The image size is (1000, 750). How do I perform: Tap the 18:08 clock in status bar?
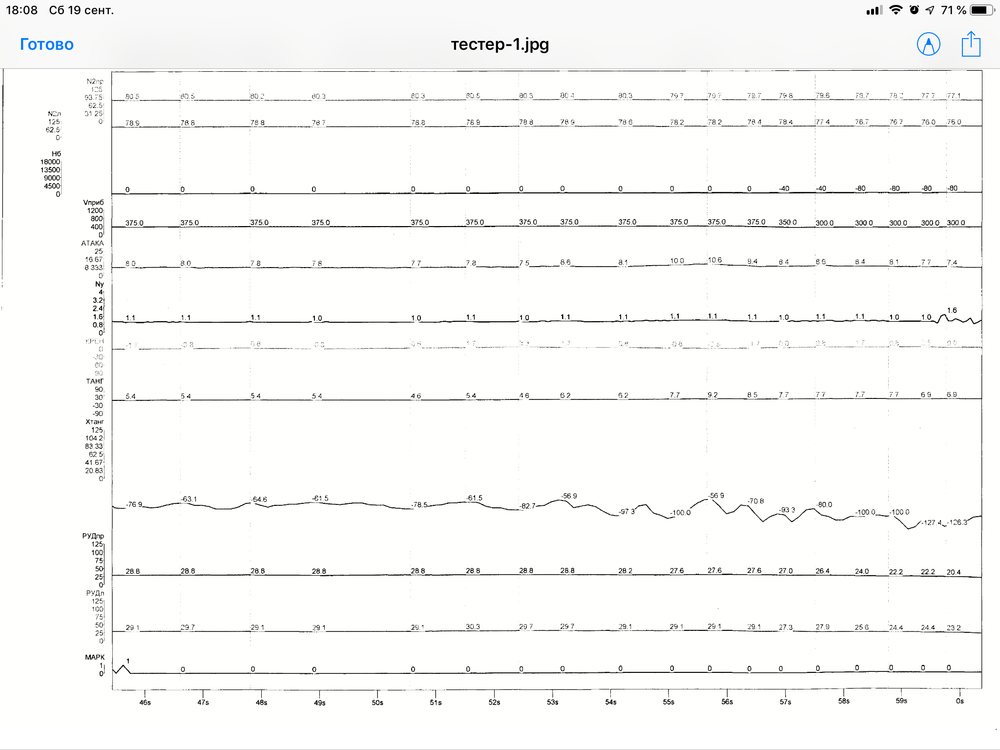[x=22, y=10]
